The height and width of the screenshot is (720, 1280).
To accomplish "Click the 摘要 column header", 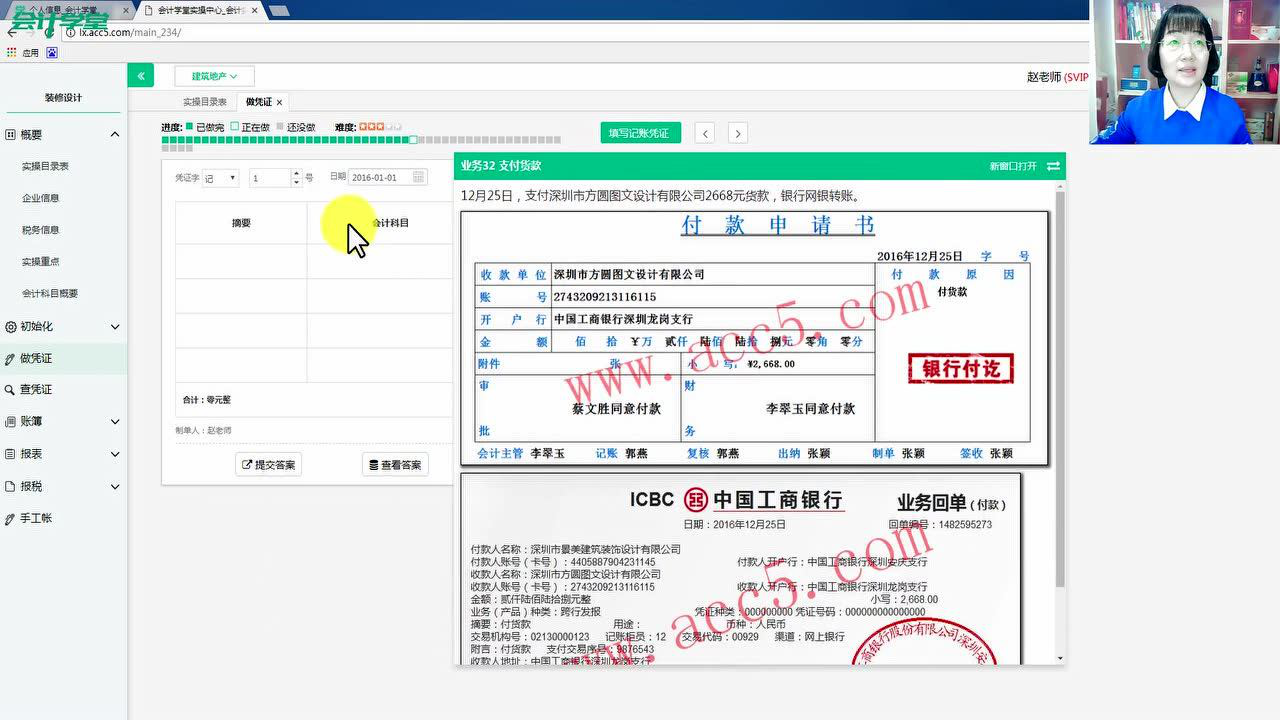I will click(241, 223).
